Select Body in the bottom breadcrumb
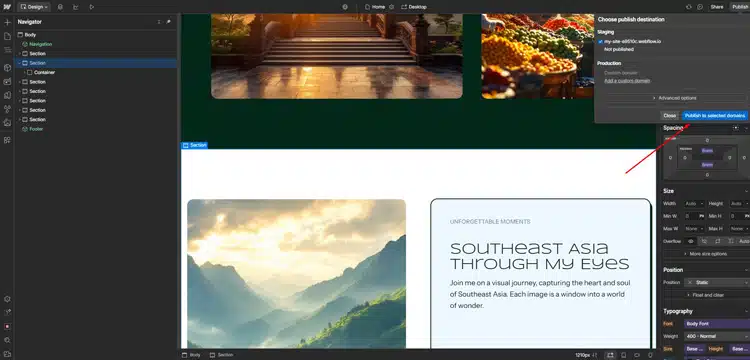The image size is (750, 360). (x=191, y=355)
